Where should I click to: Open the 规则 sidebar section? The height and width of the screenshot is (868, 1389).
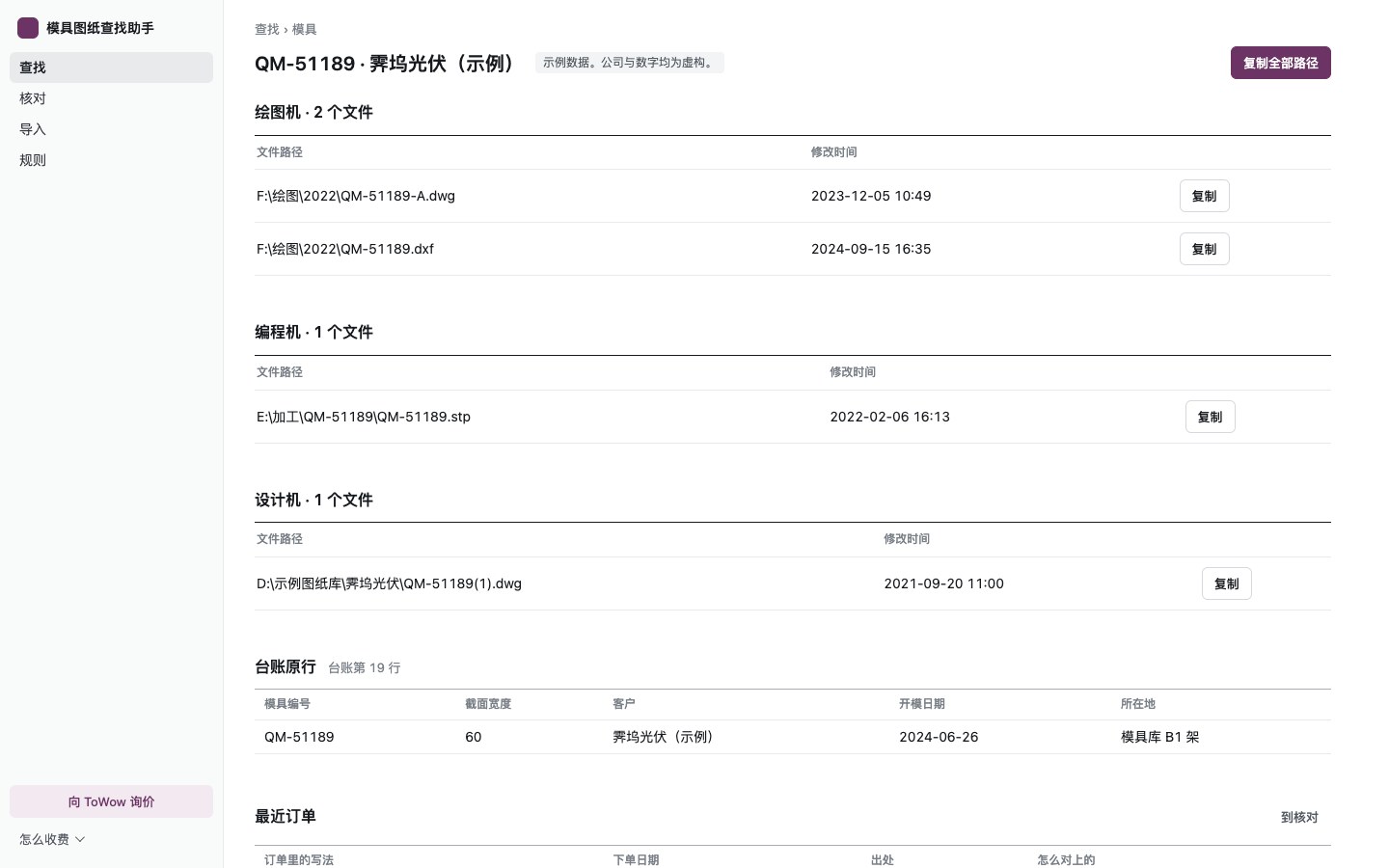click(x=111, y=160)
